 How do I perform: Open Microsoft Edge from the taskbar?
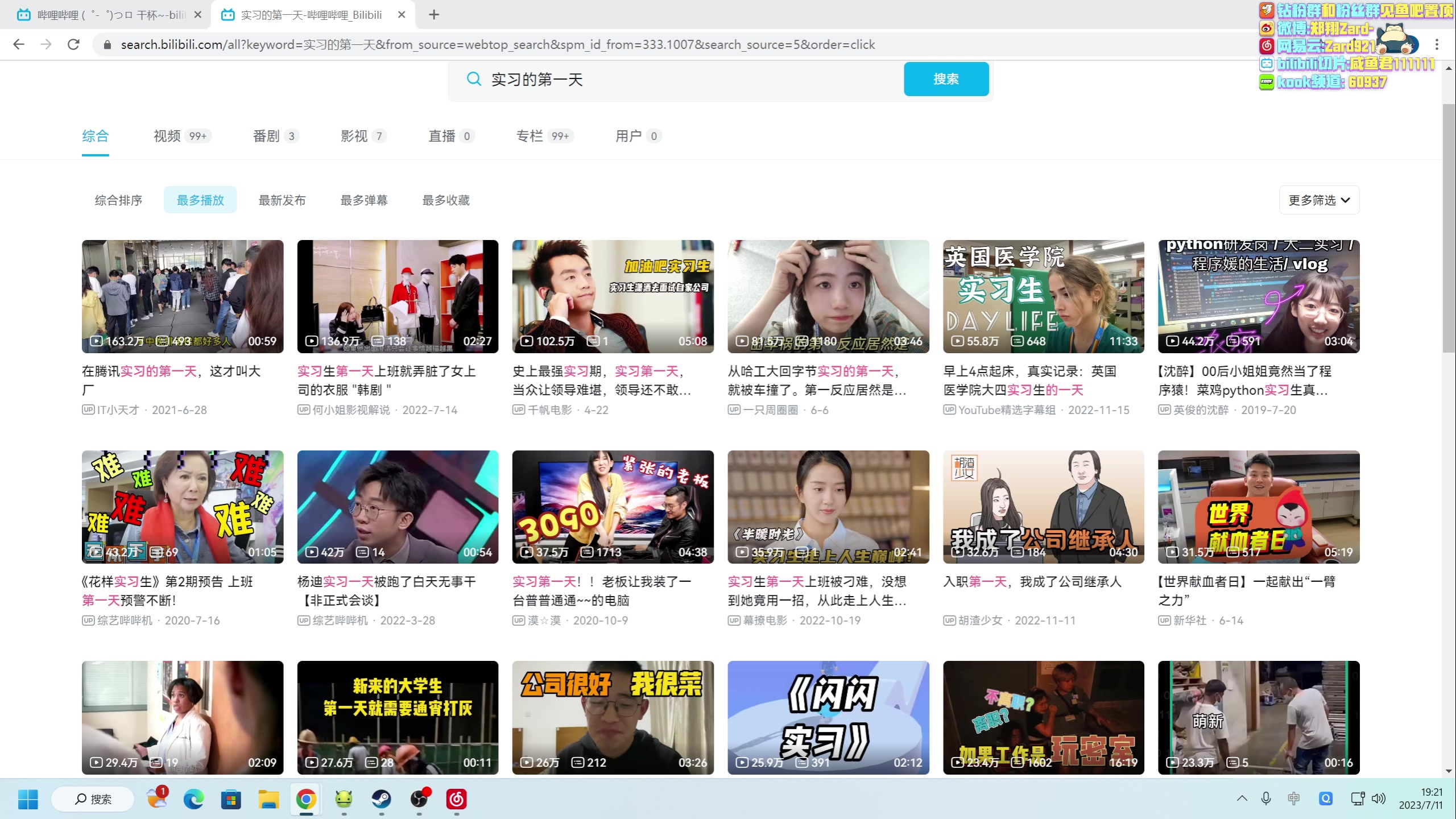click(193, 799)
